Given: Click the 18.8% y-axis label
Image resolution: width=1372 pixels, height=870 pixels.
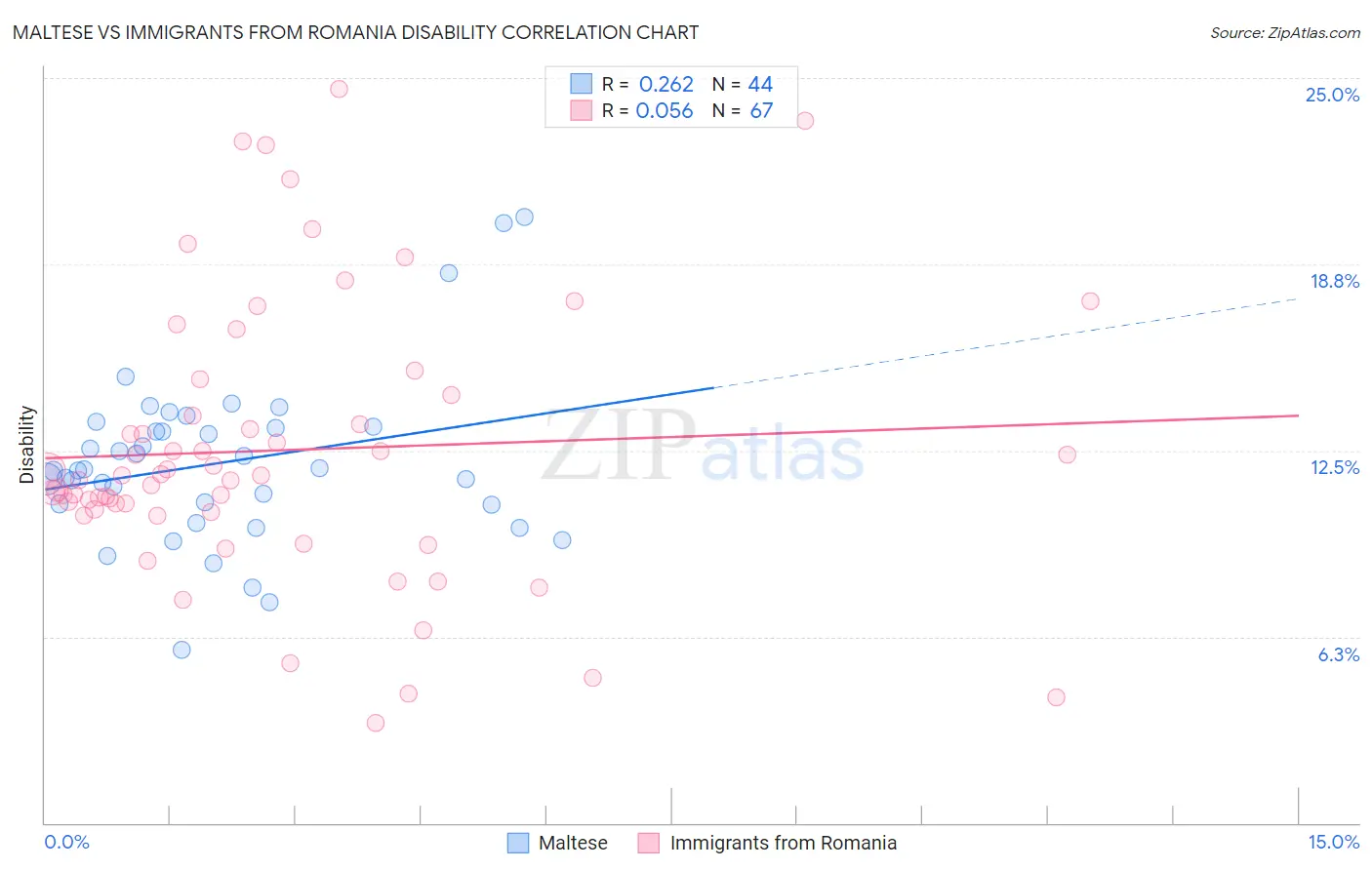Looking at the screenshot, I should point(1334,281).
